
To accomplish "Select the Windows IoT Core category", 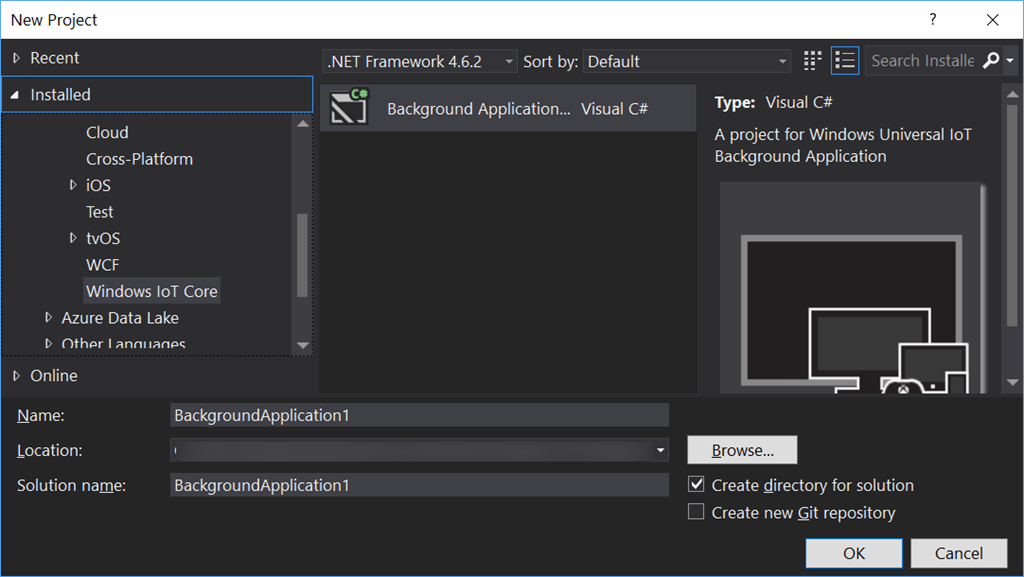I will 152,291.
